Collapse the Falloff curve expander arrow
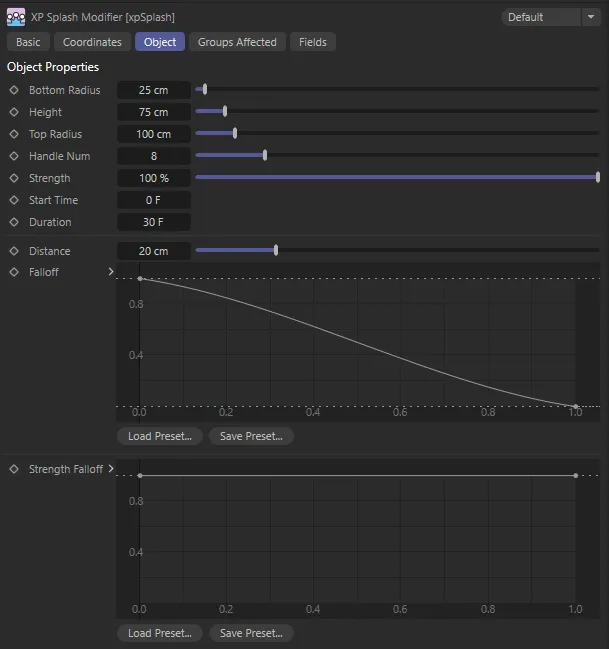Screen dimensions: 609x649 point(111,272)
